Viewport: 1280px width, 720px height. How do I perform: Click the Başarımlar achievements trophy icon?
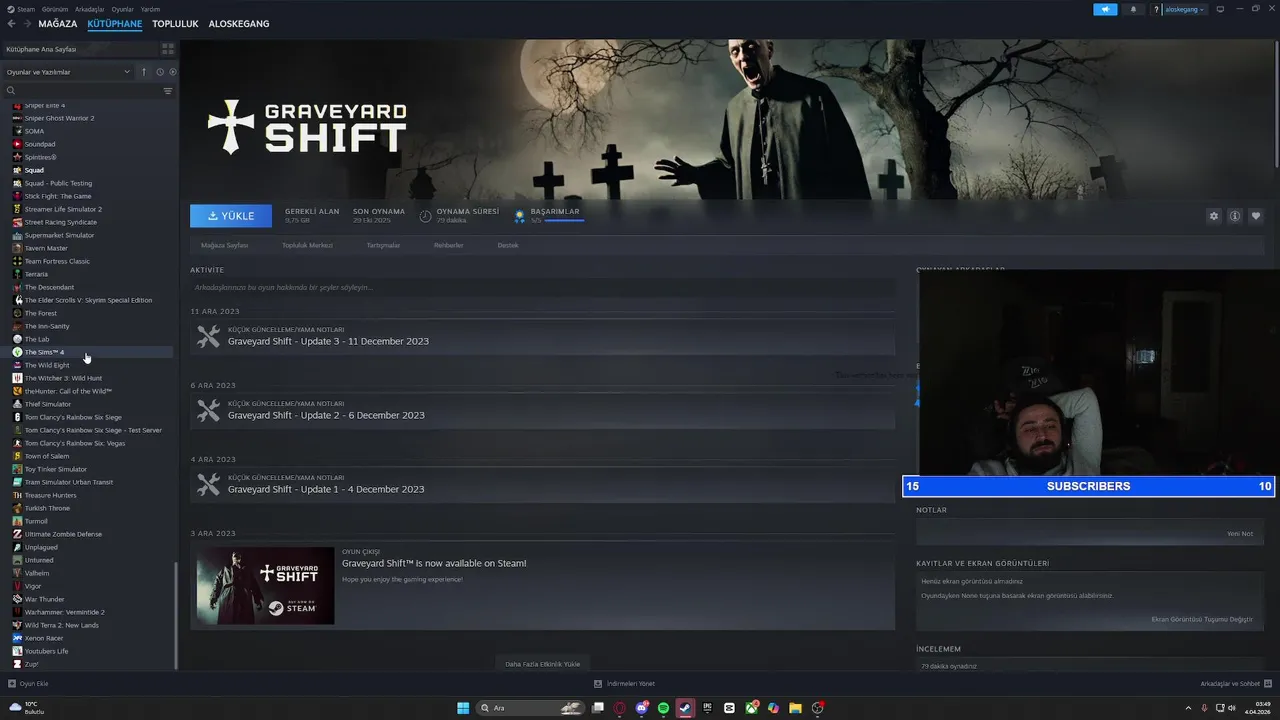click(520, 216)
